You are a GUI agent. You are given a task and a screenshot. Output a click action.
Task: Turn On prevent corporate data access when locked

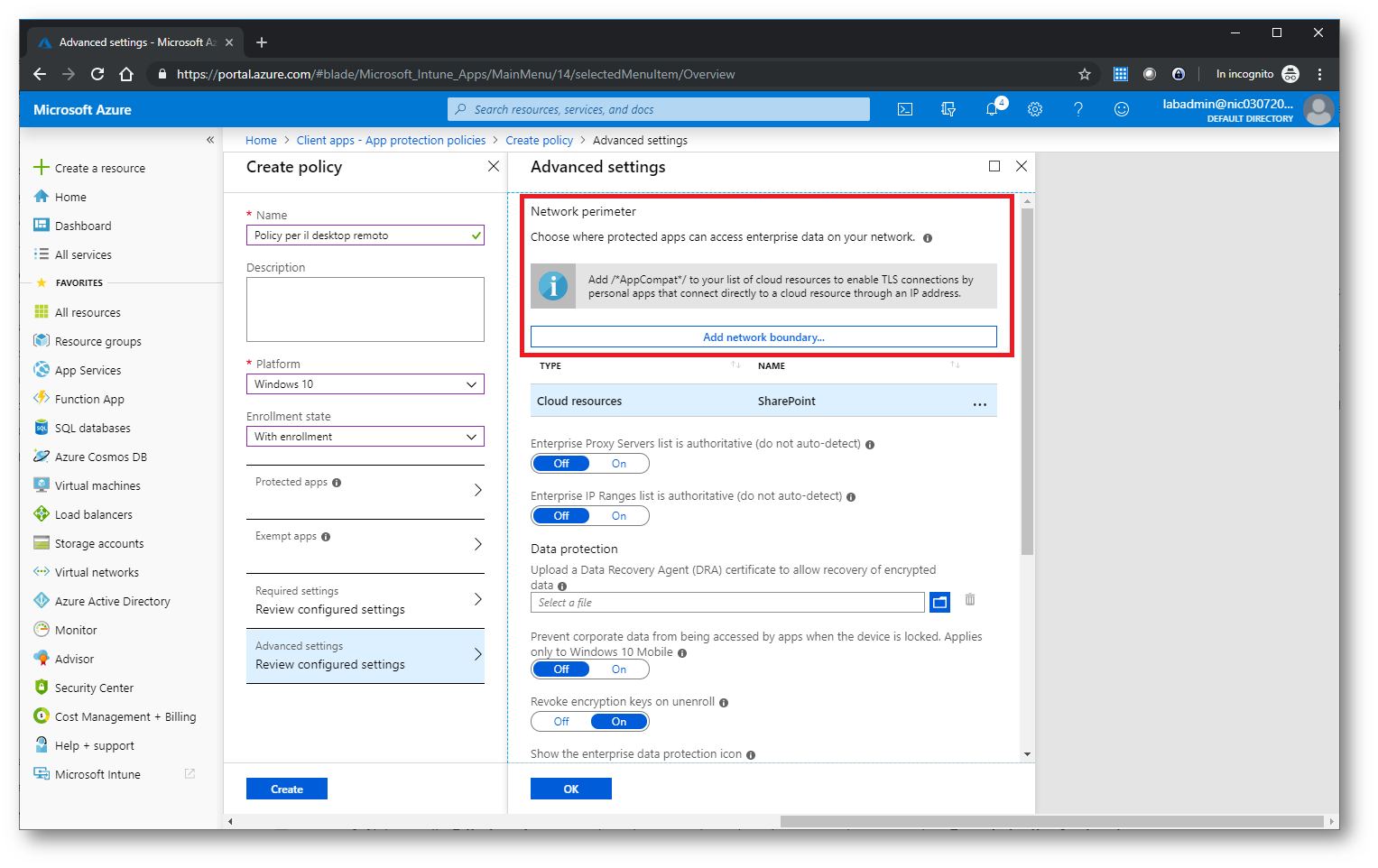tap(619, 669)
